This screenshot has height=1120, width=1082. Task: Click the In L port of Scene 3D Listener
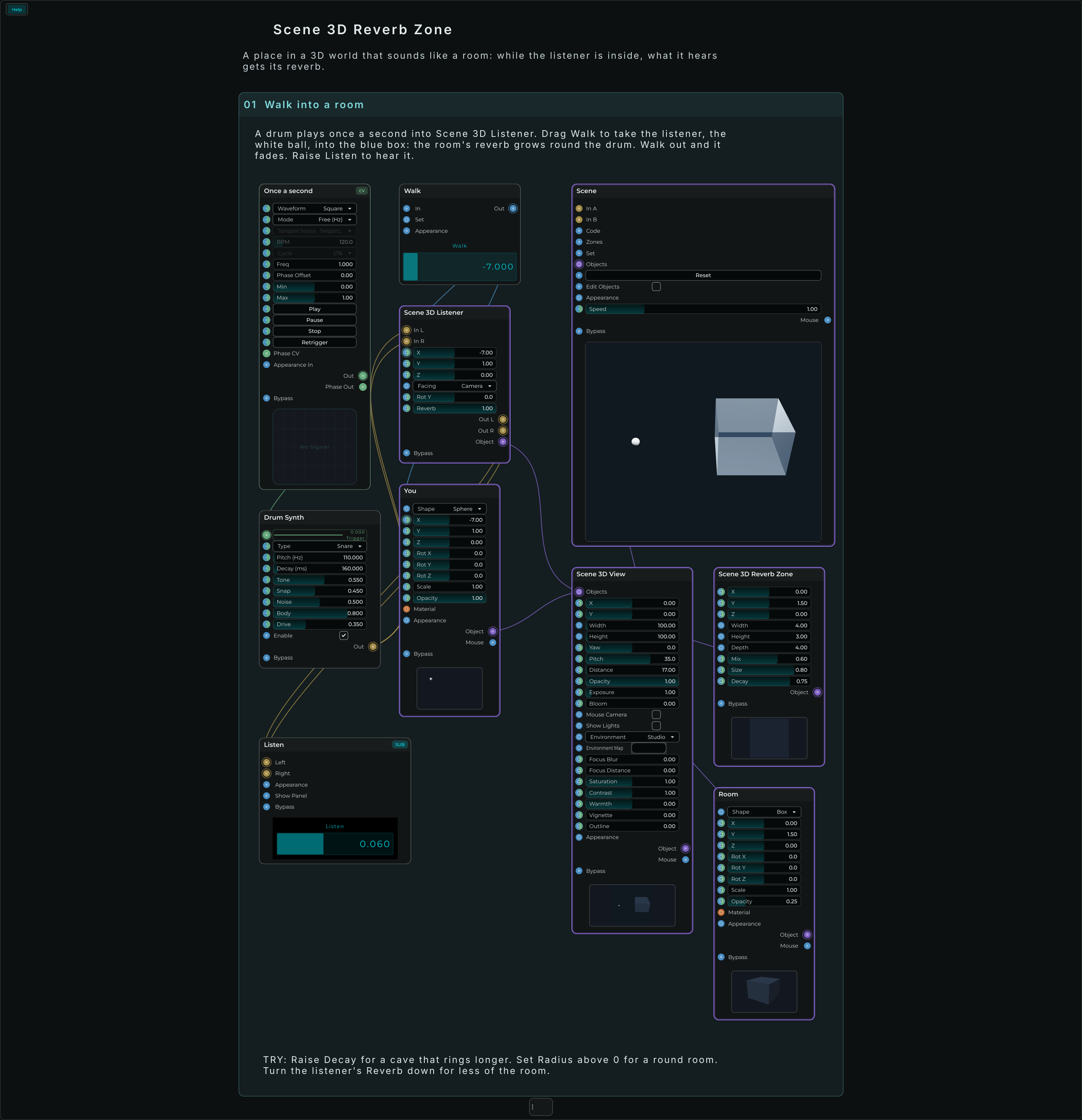407,330
